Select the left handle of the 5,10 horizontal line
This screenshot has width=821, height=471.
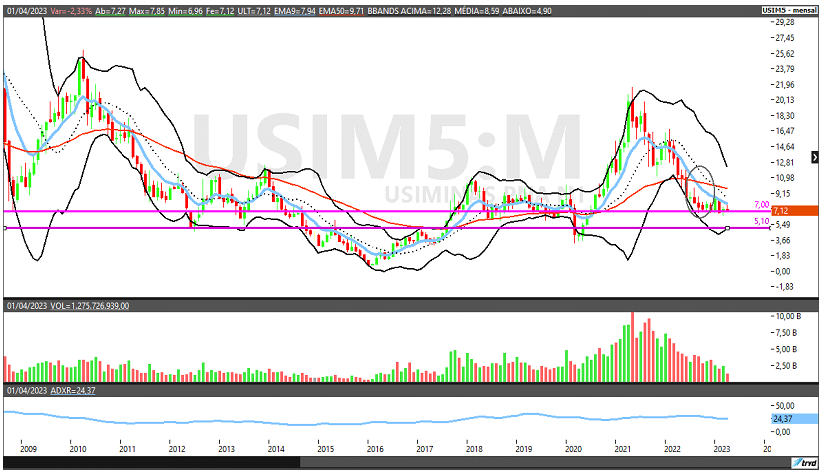pyautogui.click(x=5, y=228)
